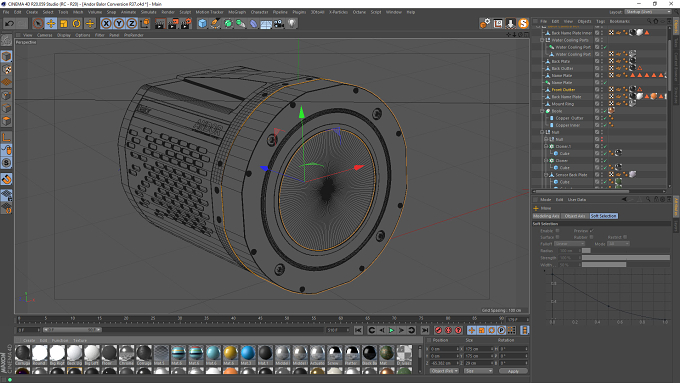Open viewport Display menu
680x383 pixels.
(x=63, y=35)
